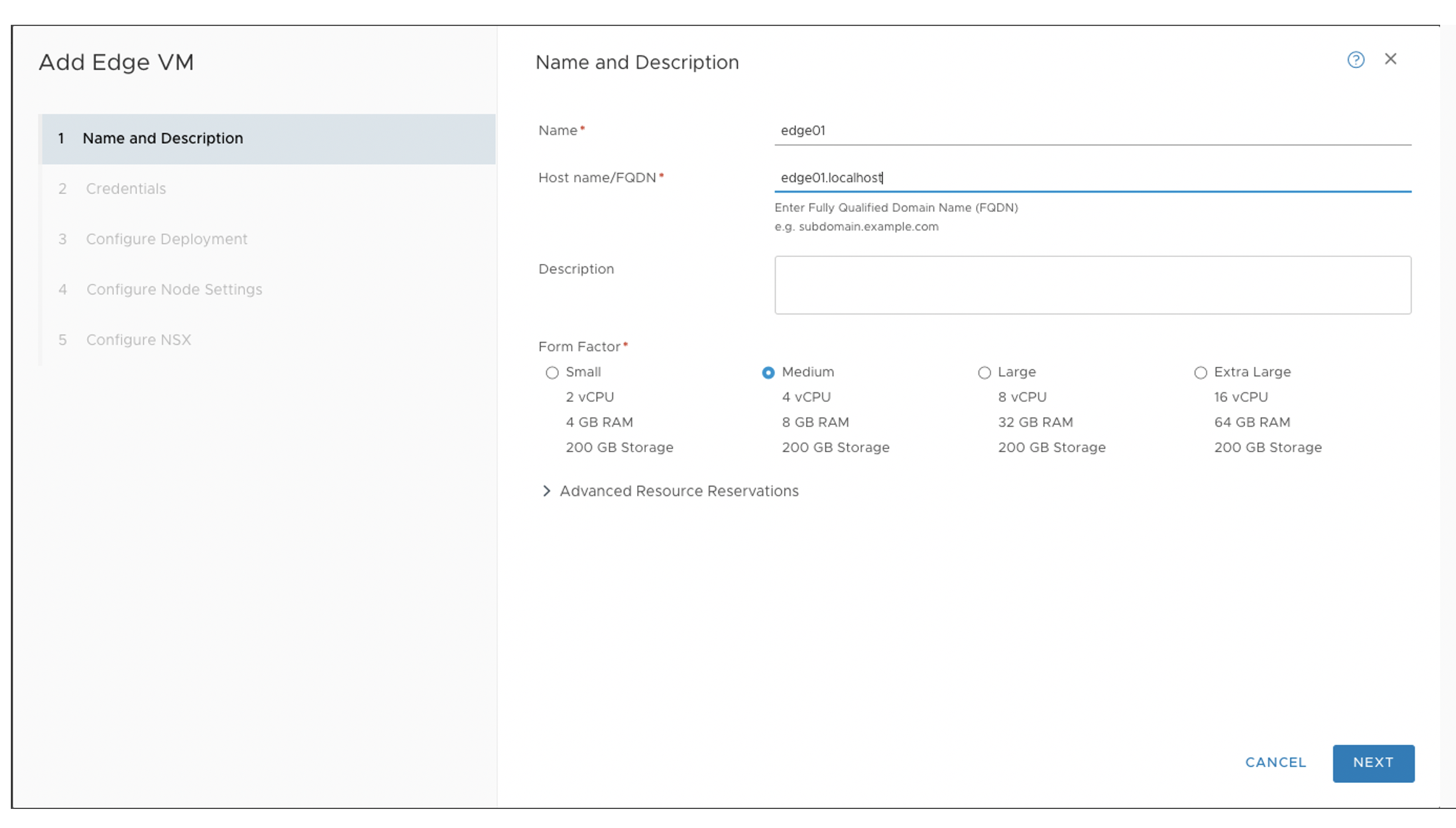Click the Name and Description heading
This screenshot has height=828, width=1456.
(x=637, y=62)
